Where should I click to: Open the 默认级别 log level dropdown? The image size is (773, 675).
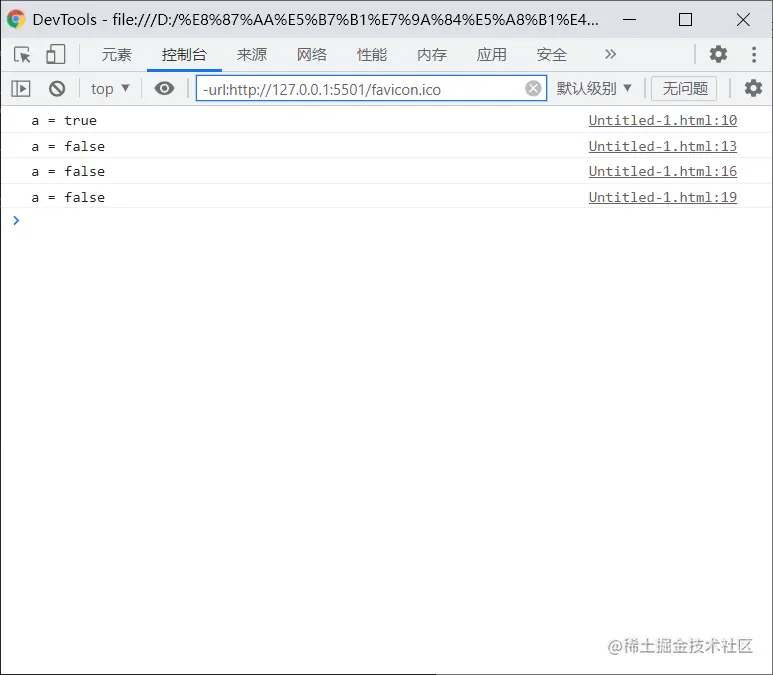tap(594, 89)
